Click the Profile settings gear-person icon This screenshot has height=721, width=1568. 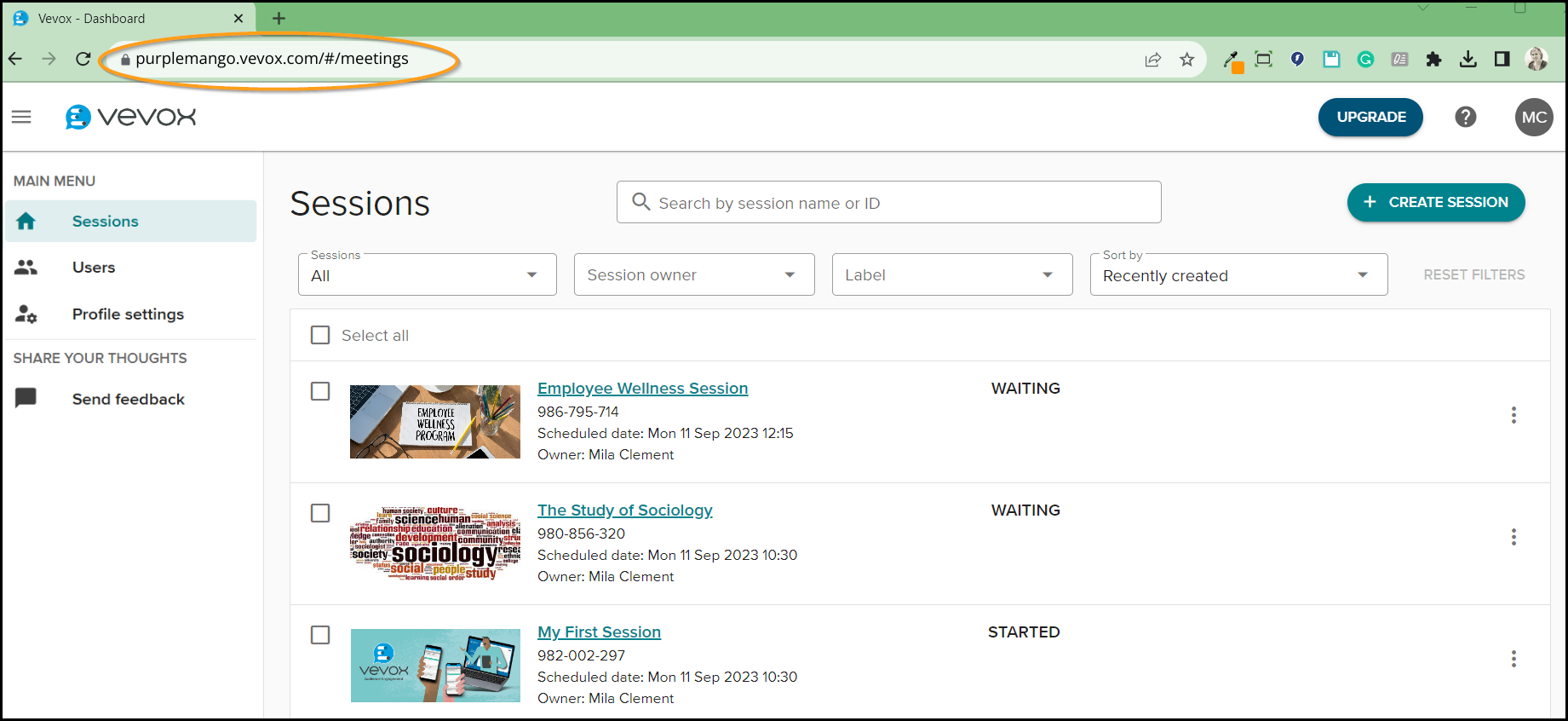click(x=26, y=314)
